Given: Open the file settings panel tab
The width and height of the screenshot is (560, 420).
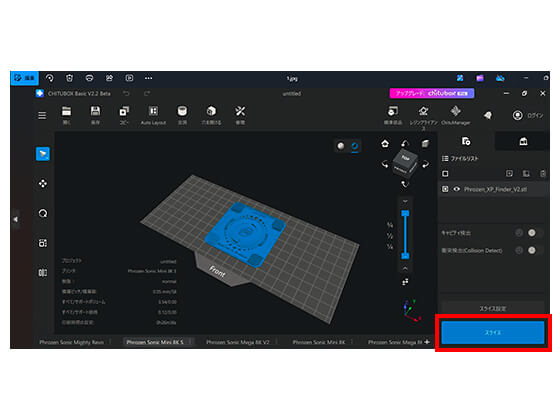Looking at the screenshot, I should 466,141.
